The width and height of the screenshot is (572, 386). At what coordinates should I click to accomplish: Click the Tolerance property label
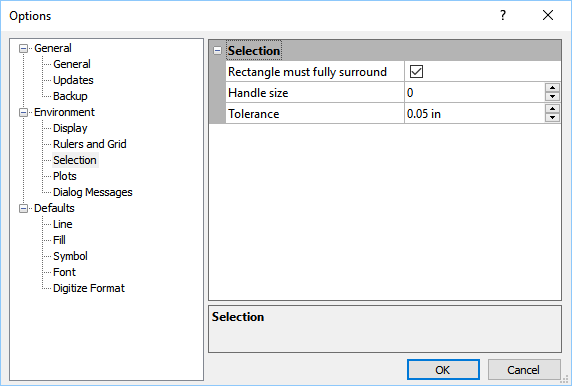(254, 114)
